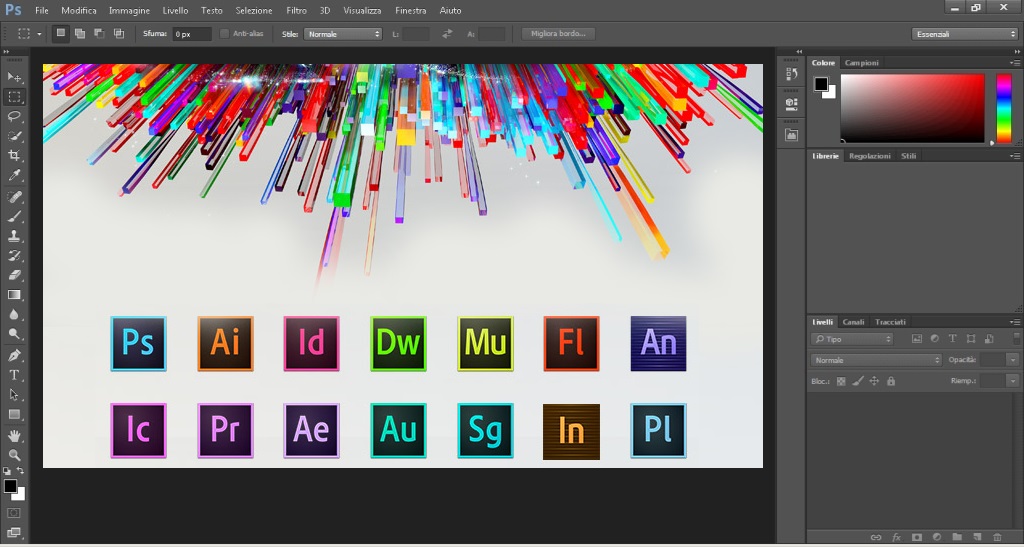This screenshot has height=547, width=1024.
Task: Open the Stile dropdown
Action: (x=343, y=34)
